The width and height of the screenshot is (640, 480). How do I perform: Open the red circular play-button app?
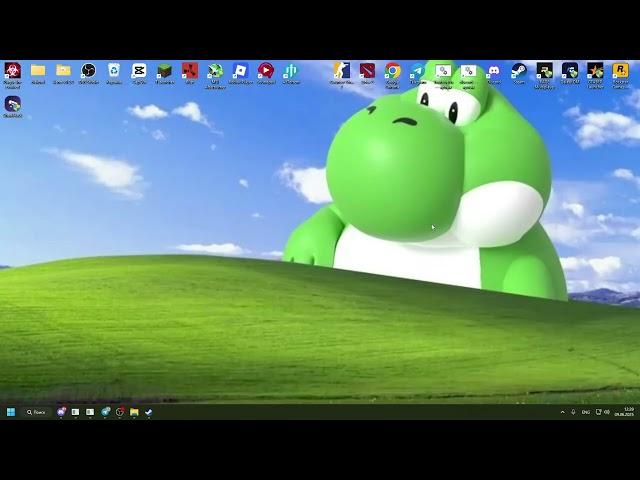(x=266, y=71)
